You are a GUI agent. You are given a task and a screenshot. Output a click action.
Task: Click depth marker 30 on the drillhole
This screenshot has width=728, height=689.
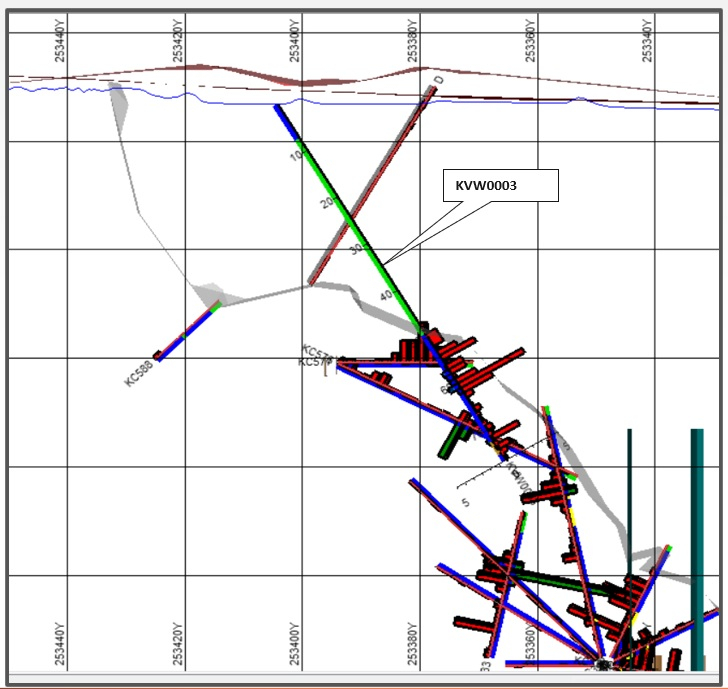tap(355, 250)
